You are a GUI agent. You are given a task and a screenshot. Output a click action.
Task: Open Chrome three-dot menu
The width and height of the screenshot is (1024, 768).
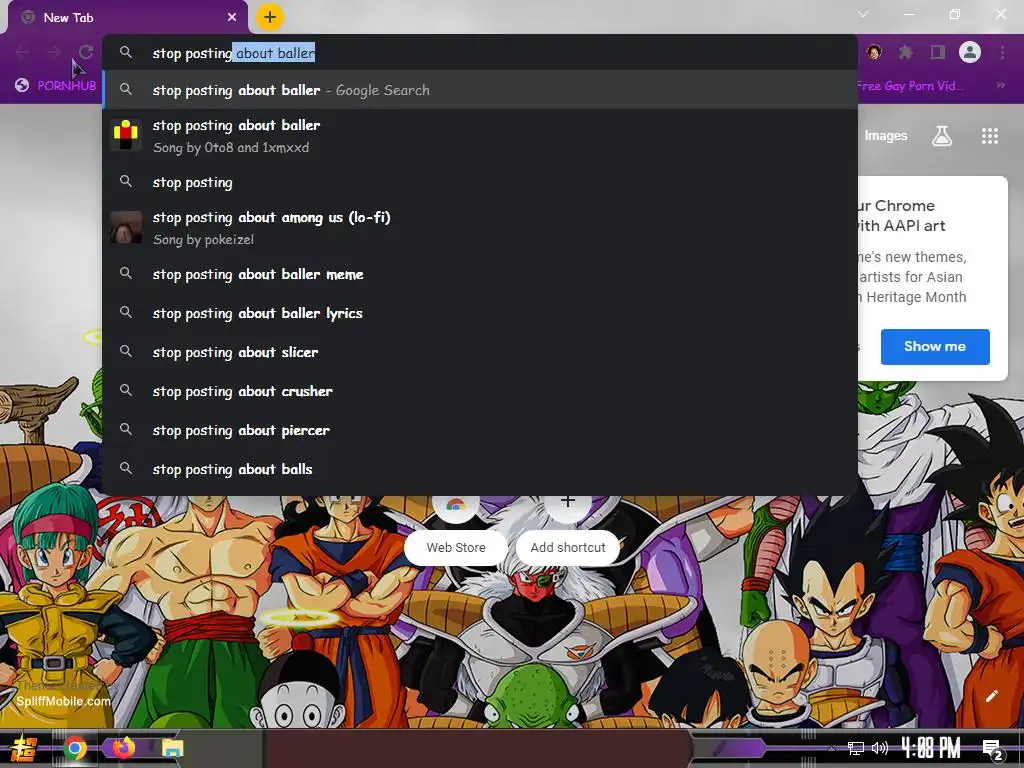(1002, 52)
